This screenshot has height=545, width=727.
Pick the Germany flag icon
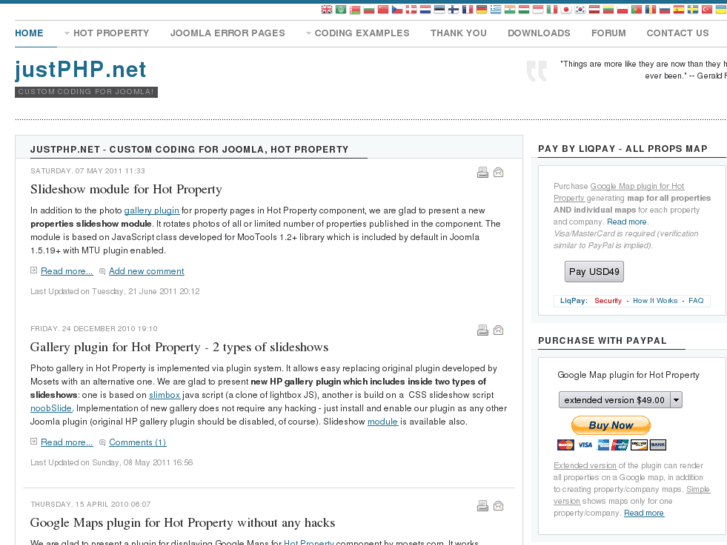(482, 9)
